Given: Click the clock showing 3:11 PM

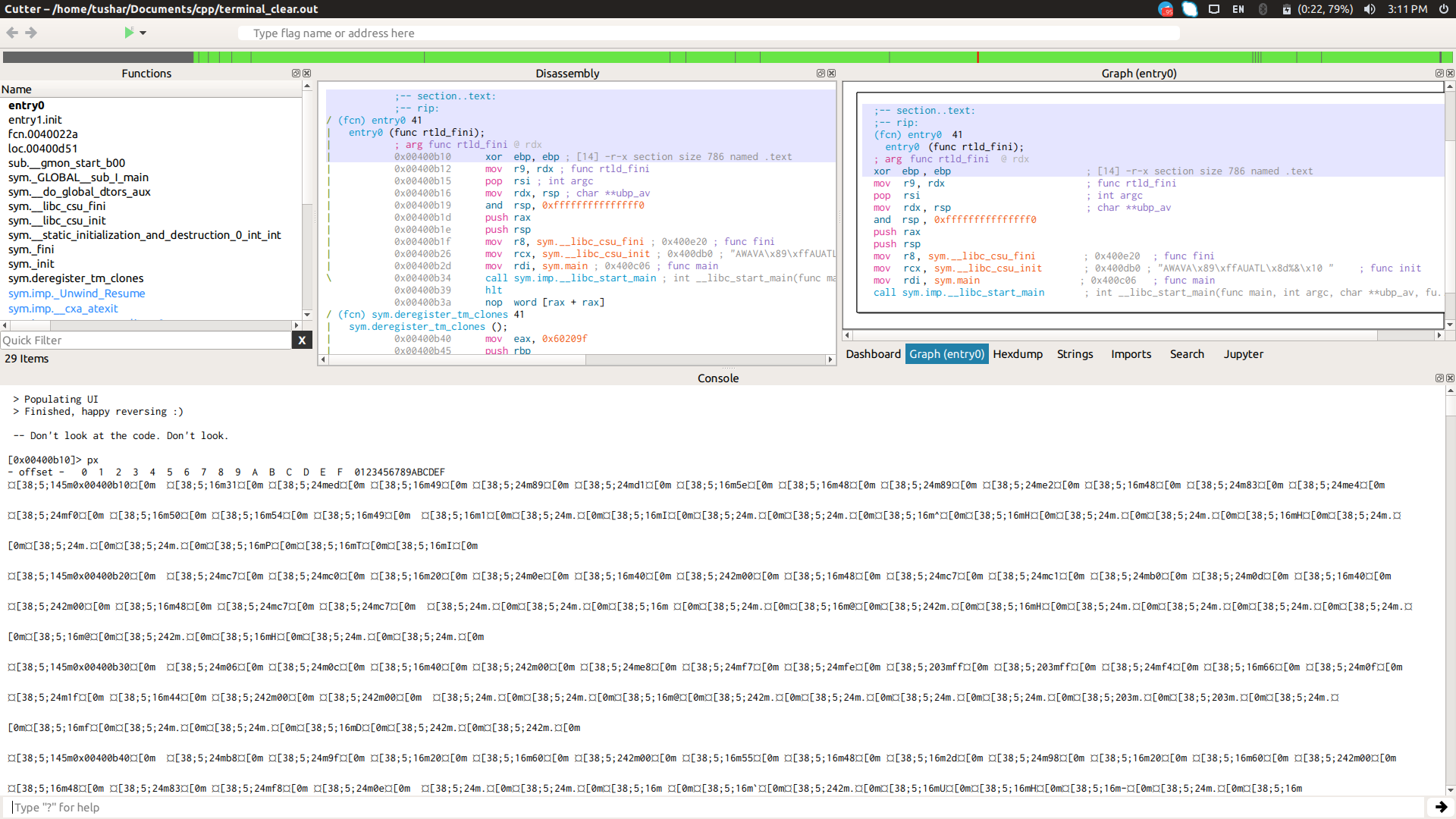Looking at the screenshot, I should 1407,9.
